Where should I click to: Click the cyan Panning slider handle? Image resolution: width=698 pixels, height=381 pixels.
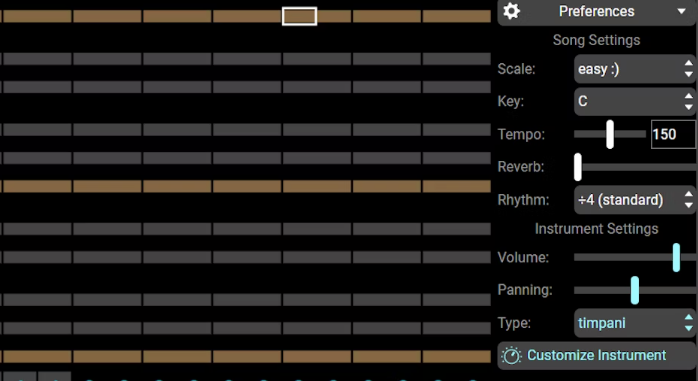tap(635, 290)
